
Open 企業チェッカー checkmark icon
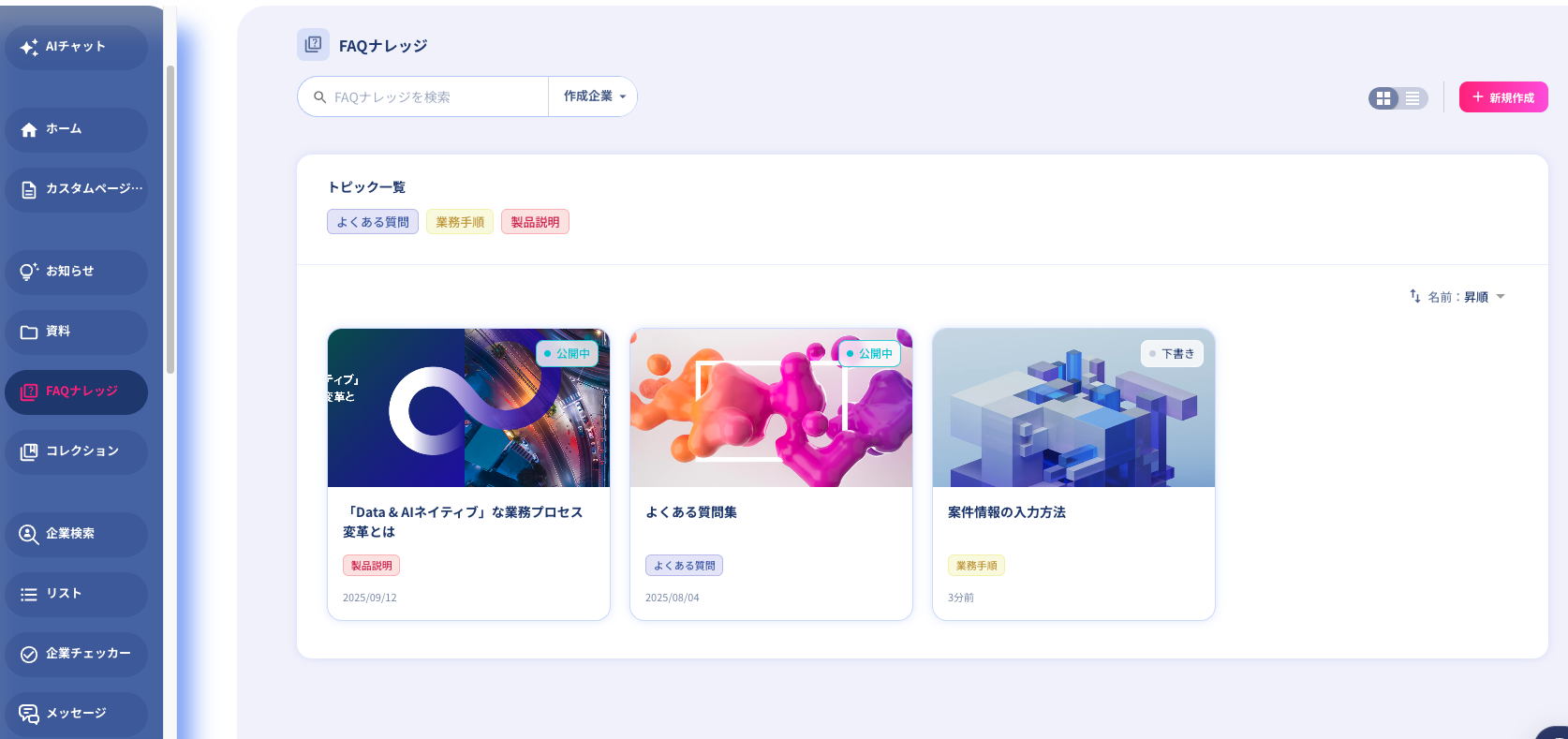point(29,654)
